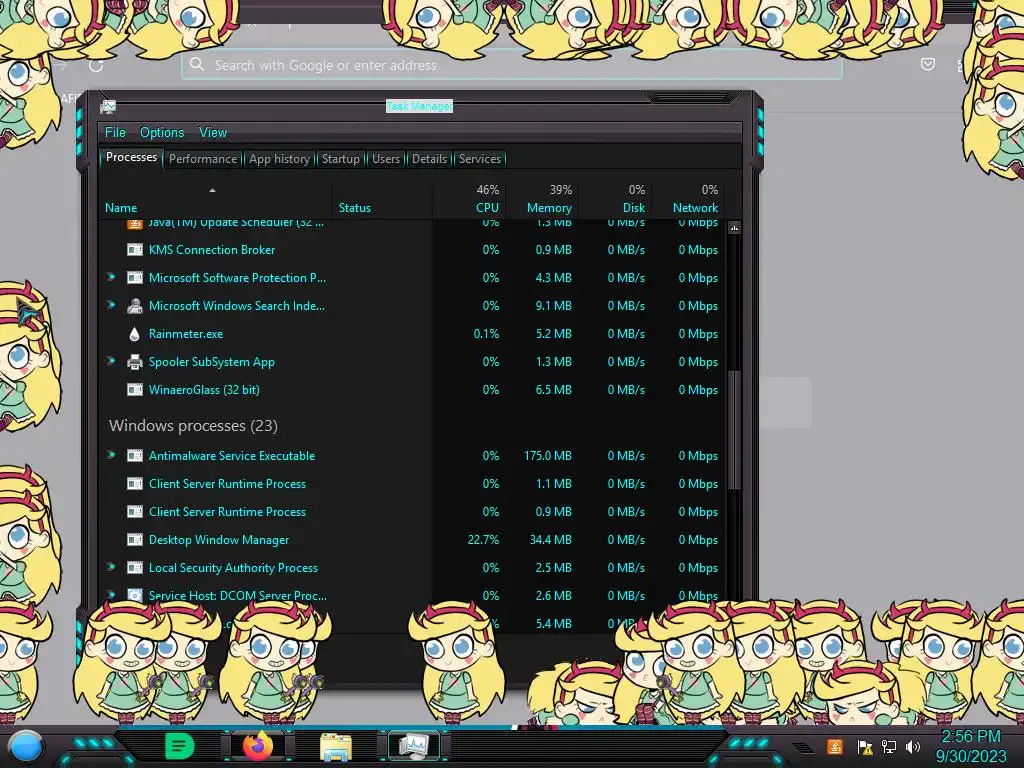
Task: Switch to the Details tab
Action: coord(429,159)
